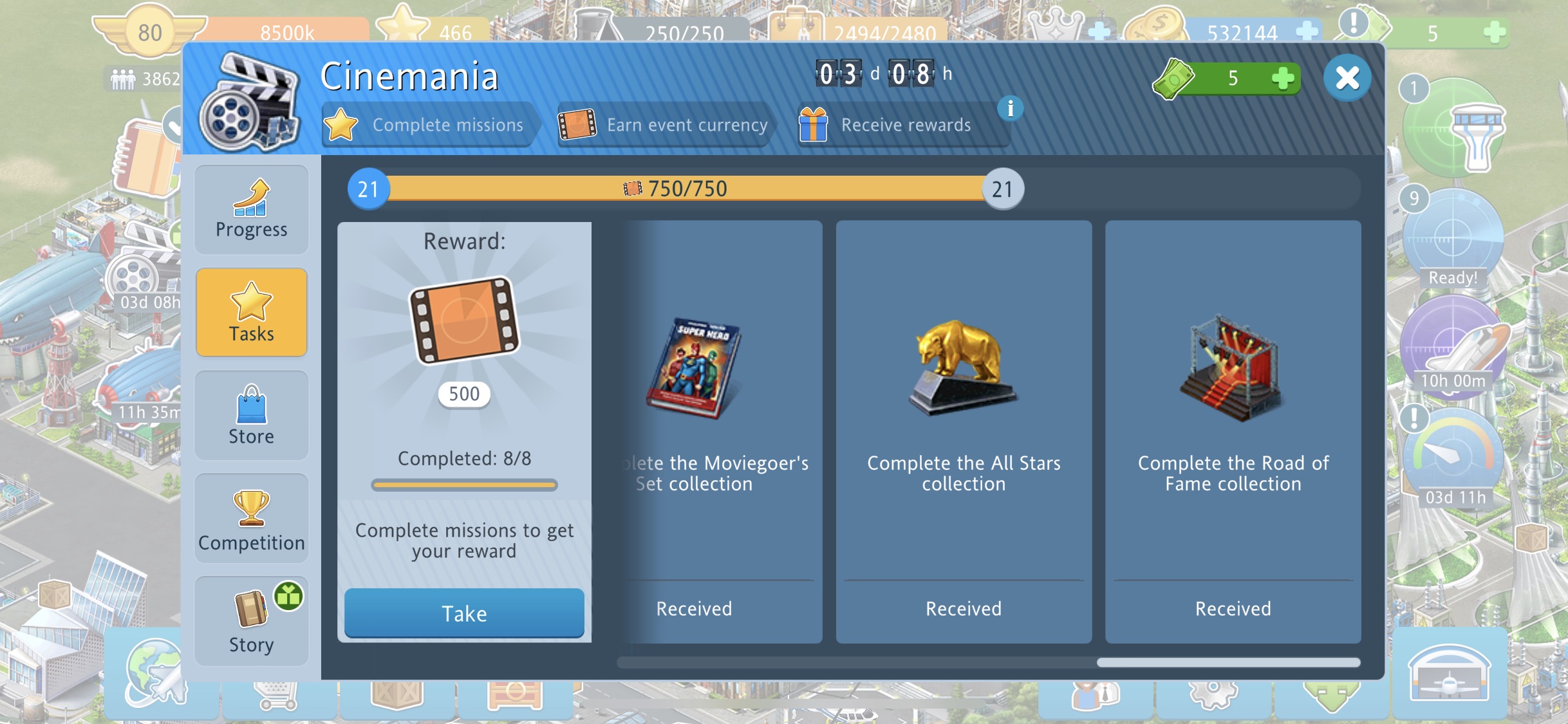The height and width of the screenshot is (724, 1568).
Task: Click the Complete missions step label
Action: coord(447,124)
